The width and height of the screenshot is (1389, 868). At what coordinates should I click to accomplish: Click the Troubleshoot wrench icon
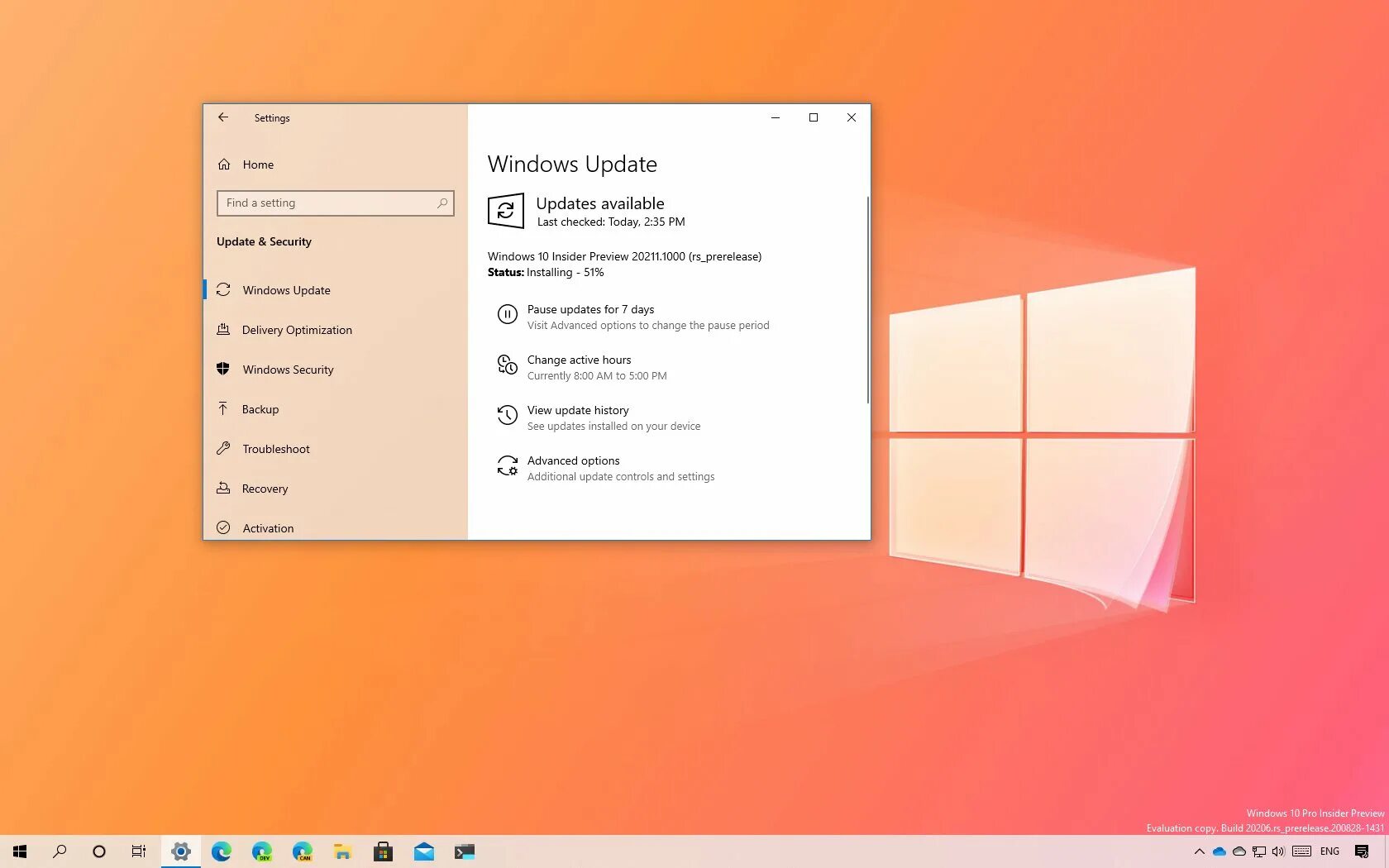click(x=223, y=448)
